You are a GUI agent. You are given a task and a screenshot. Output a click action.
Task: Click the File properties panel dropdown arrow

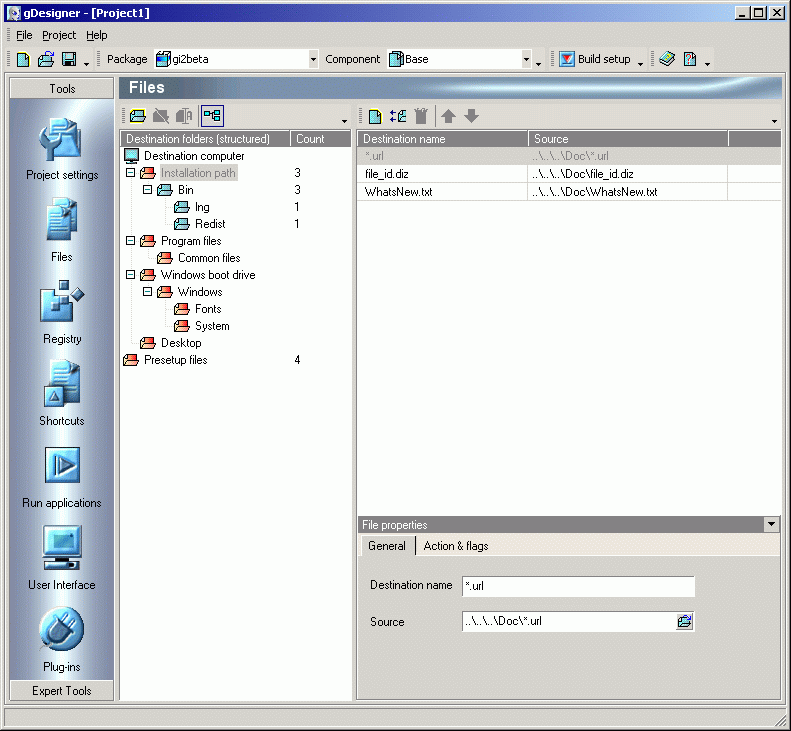point(771,525)
